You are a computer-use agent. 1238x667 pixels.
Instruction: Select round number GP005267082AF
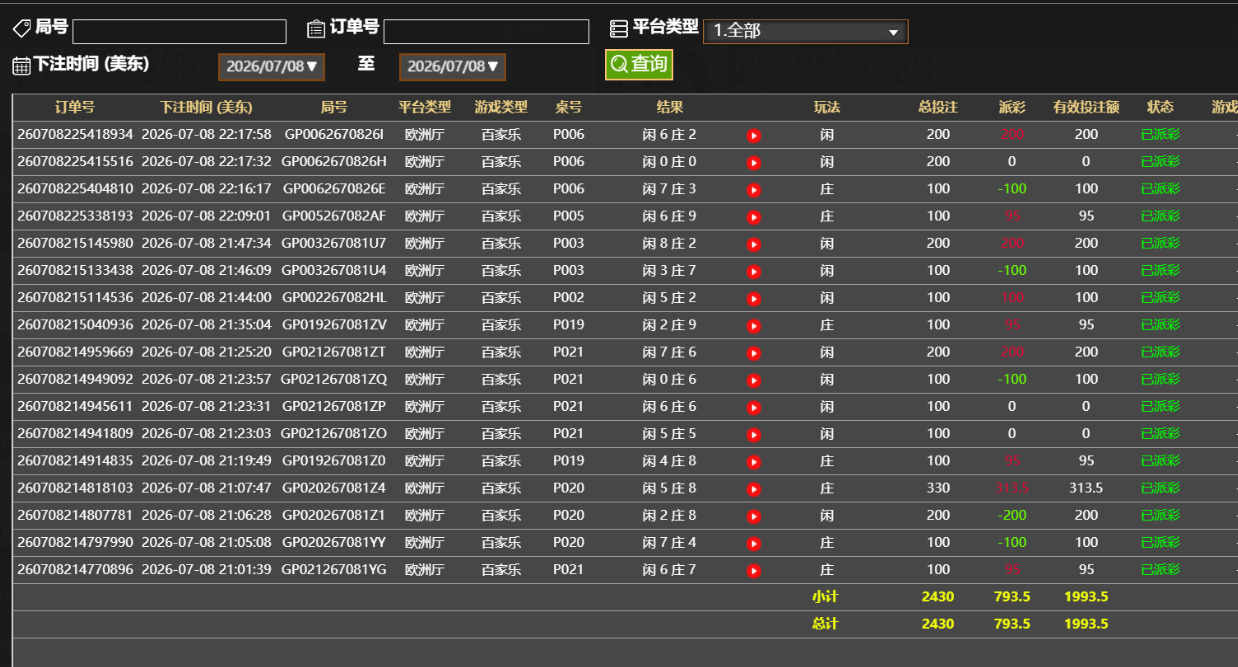point(334,216)
